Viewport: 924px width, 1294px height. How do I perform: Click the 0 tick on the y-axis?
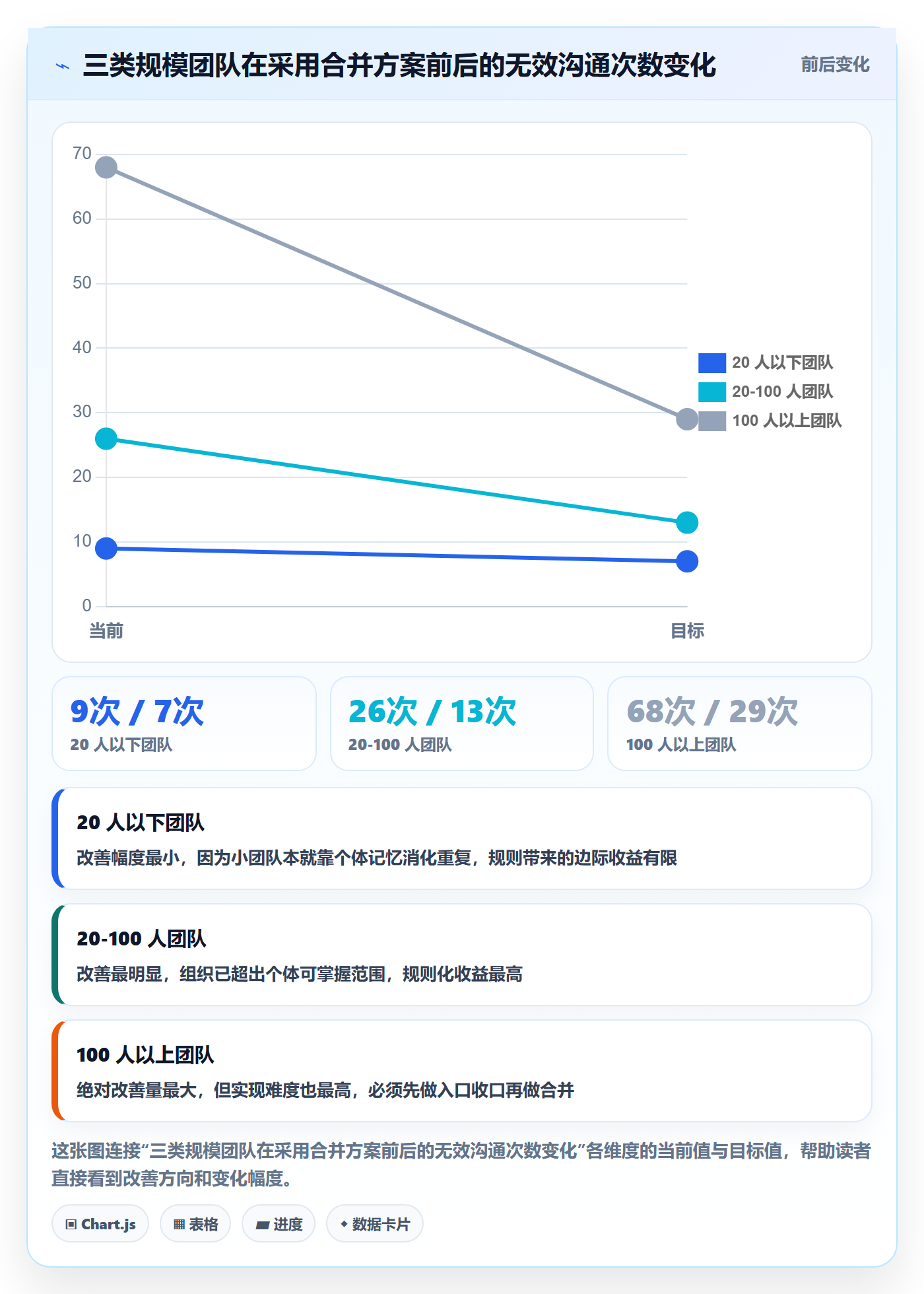pyautogui.click(x=86, y=605)
